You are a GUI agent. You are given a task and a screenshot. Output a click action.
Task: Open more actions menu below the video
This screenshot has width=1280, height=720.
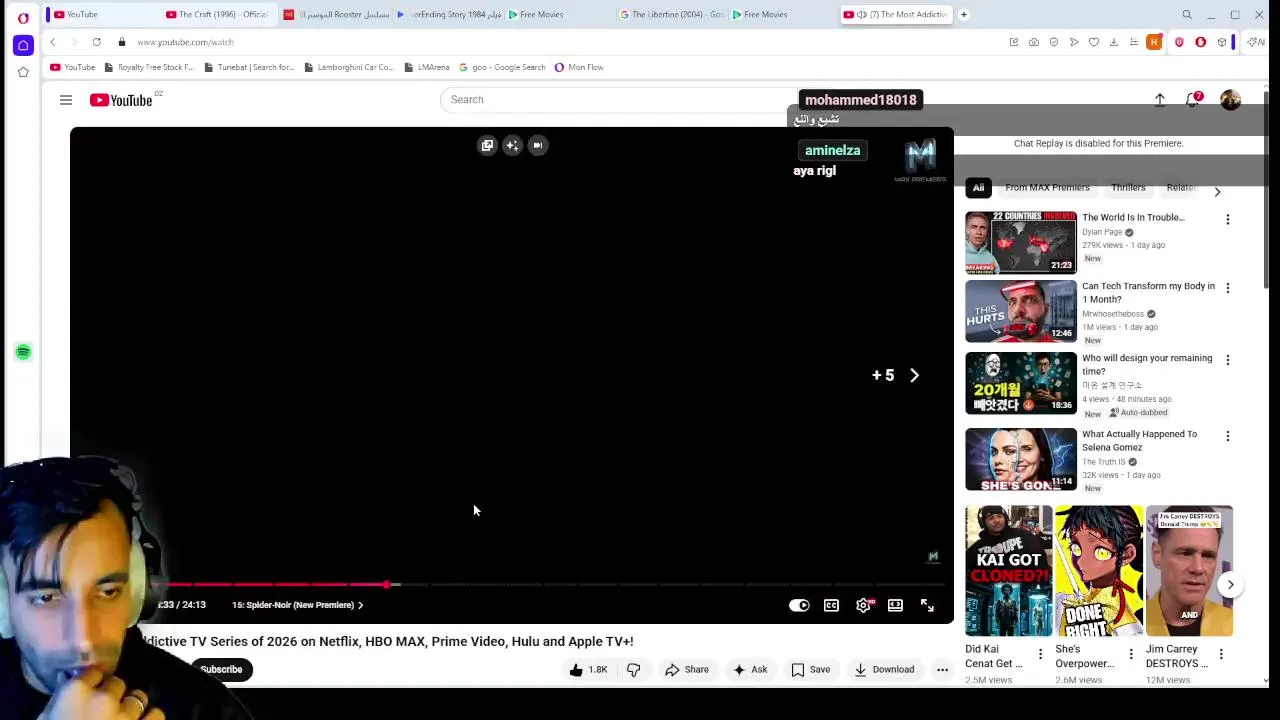click(x=942, y=670)
